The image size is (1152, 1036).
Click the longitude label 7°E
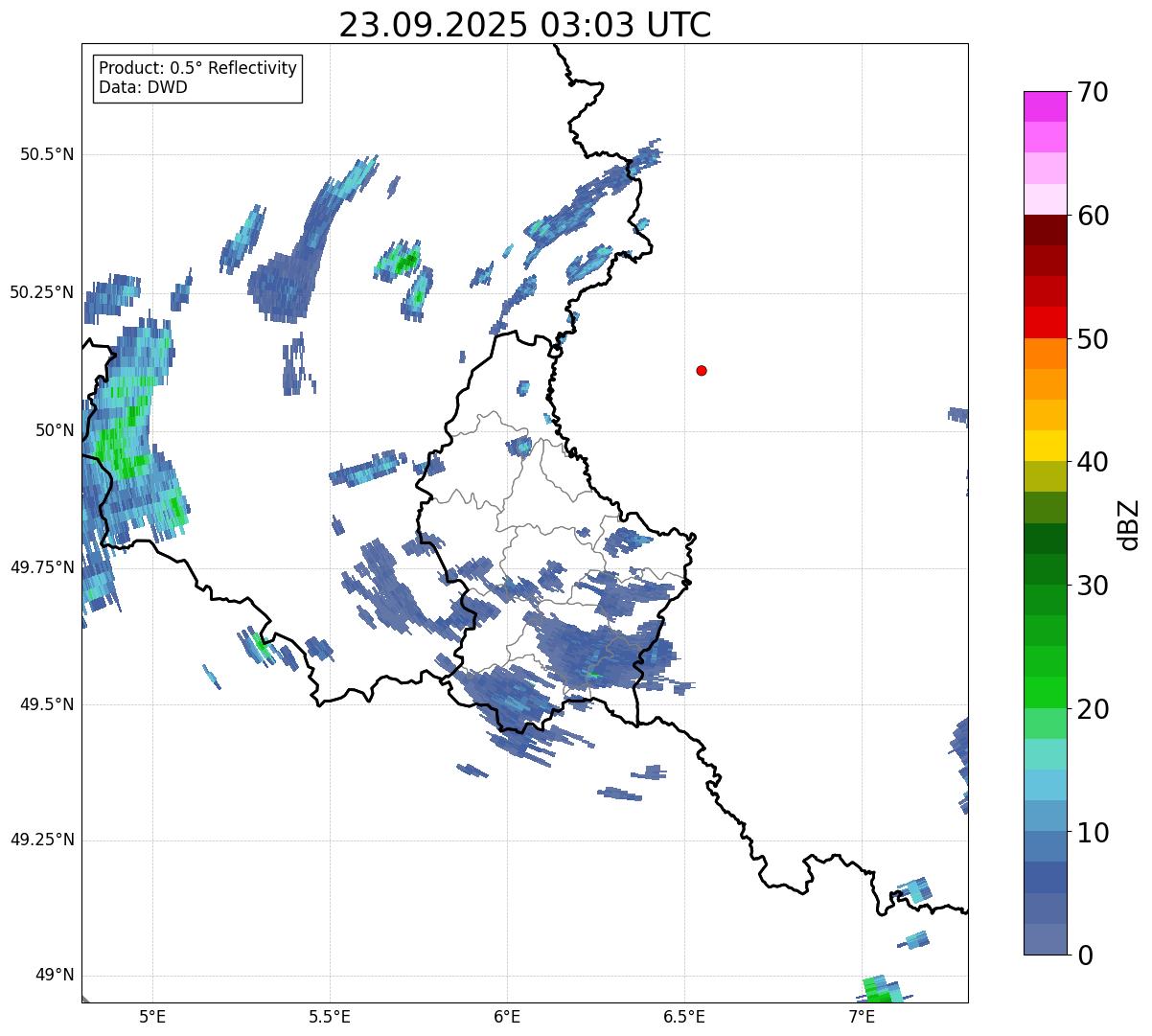tap(862, 1016)
